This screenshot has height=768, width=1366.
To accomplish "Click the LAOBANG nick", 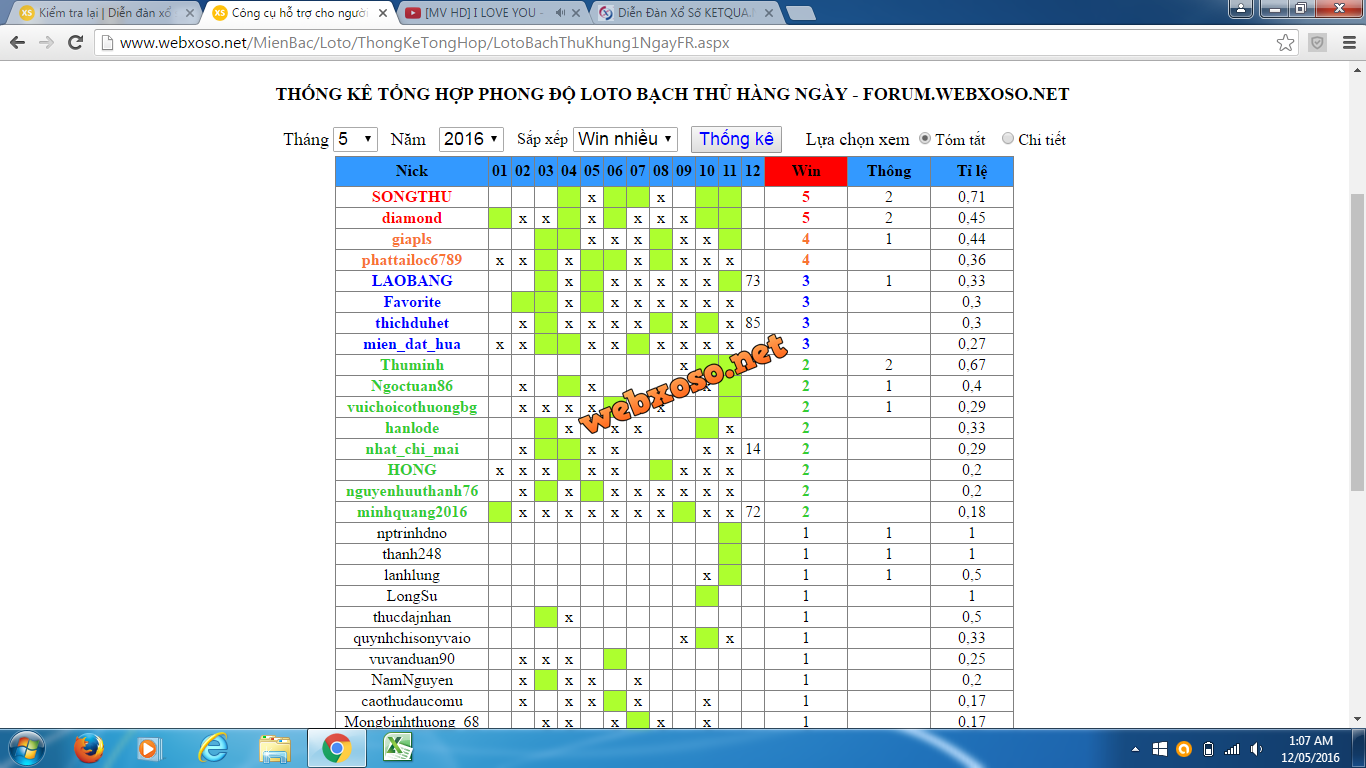I will [412, 281].
